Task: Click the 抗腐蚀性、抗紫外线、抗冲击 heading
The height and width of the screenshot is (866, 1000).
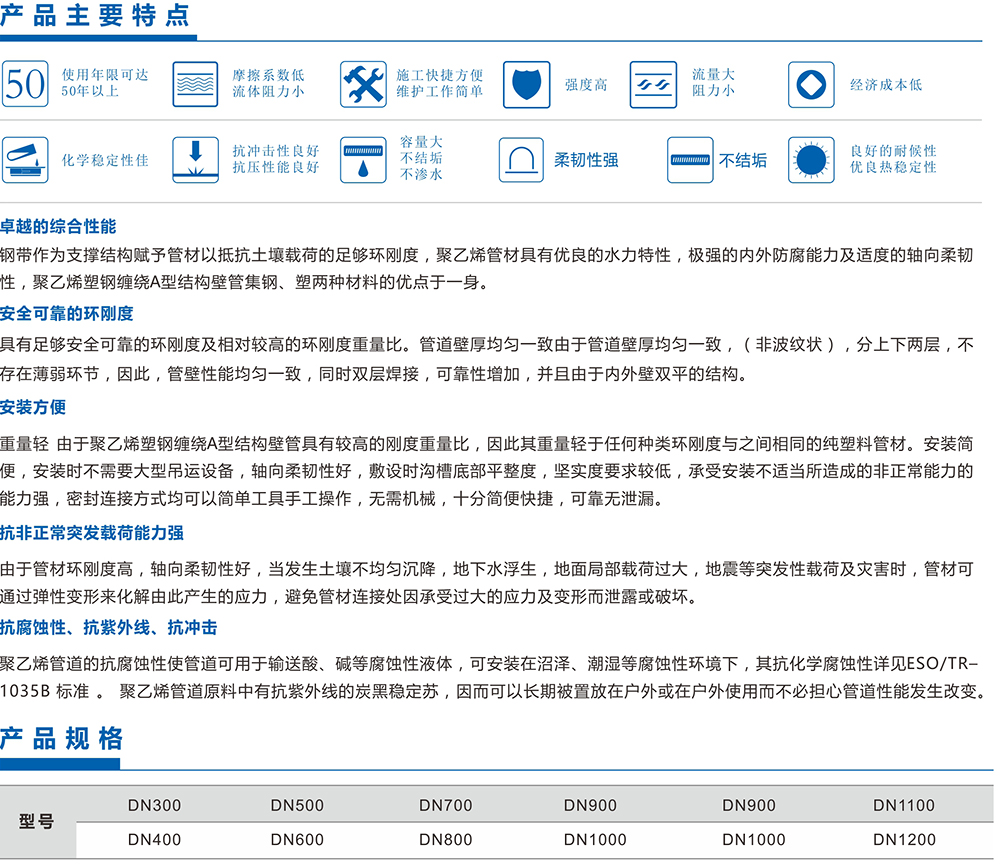Action: tap(108, 628)
